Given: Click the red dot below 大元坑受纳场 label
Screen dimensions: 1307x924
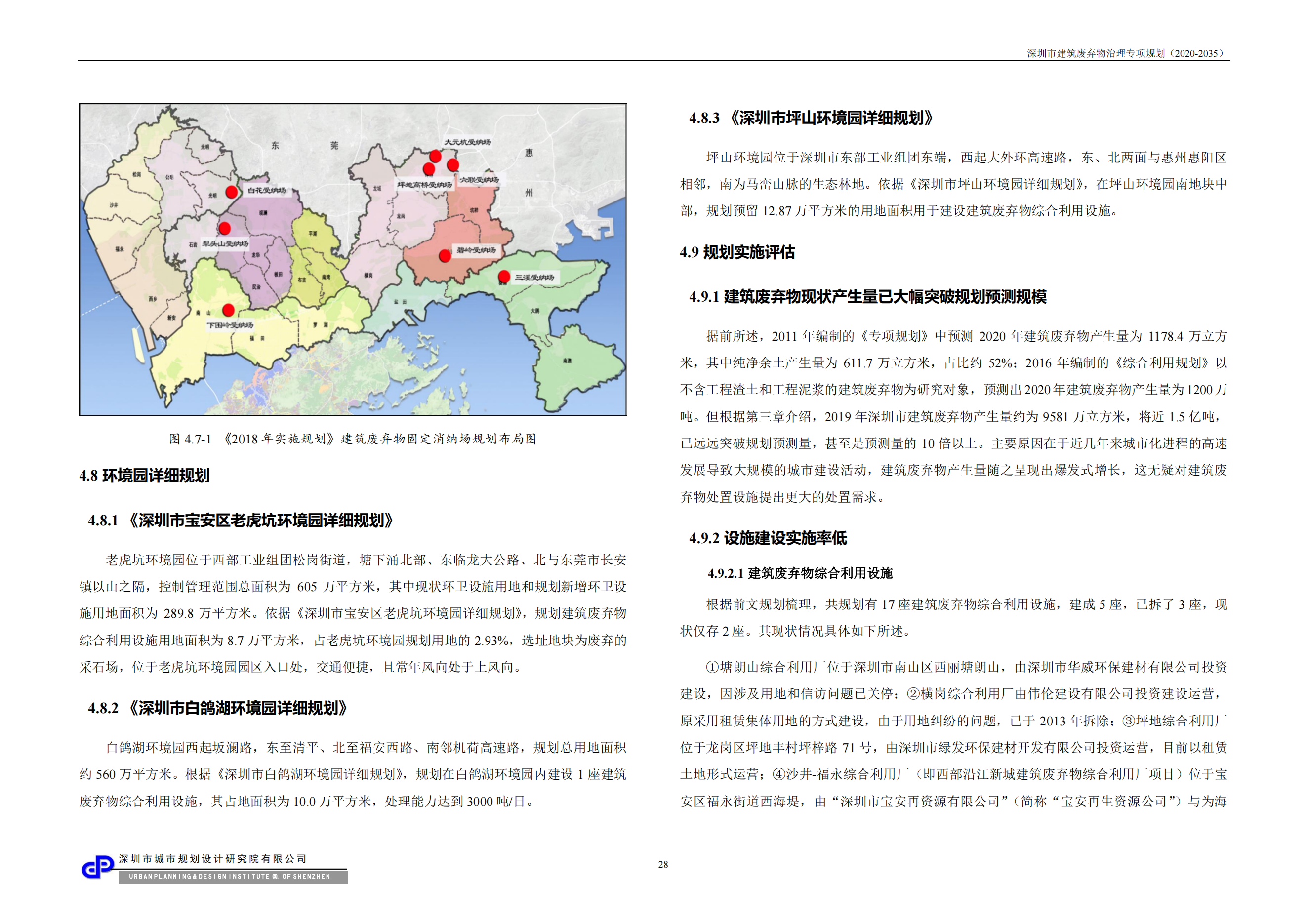Looking at the screenshot, I should tap(436, 156).
